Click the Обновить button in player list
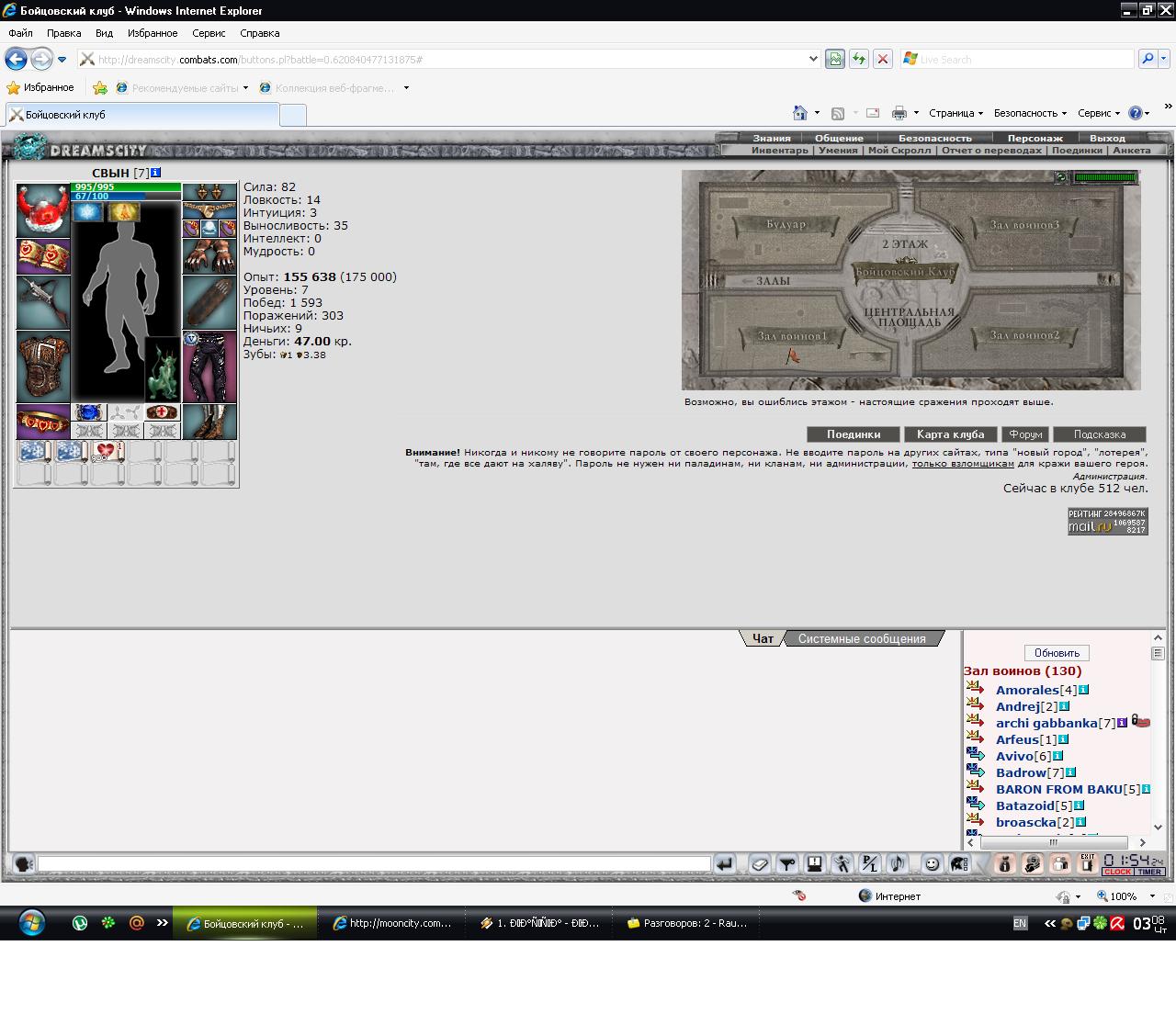1176x1025 pixels. point(1057,653)
